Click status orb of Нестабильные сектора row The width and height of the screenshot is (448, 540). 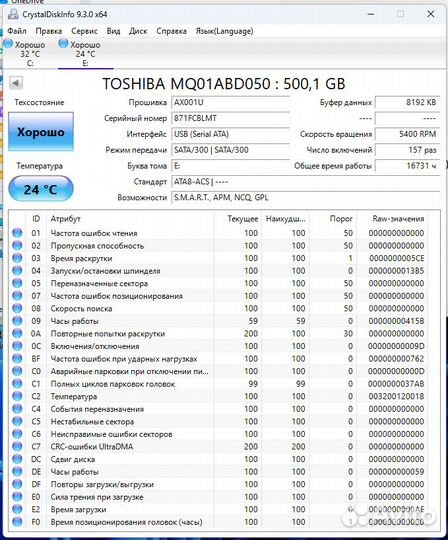click(x=17, y=422)
